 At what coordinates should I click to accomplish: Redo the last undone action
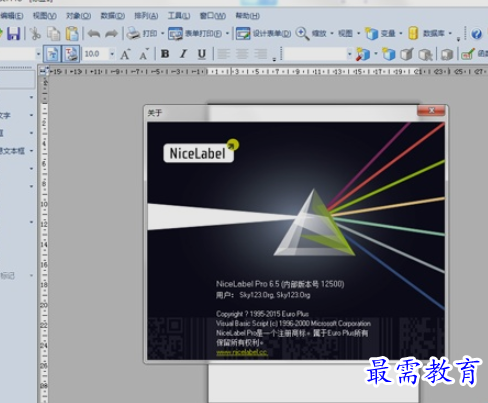point(111,34)
